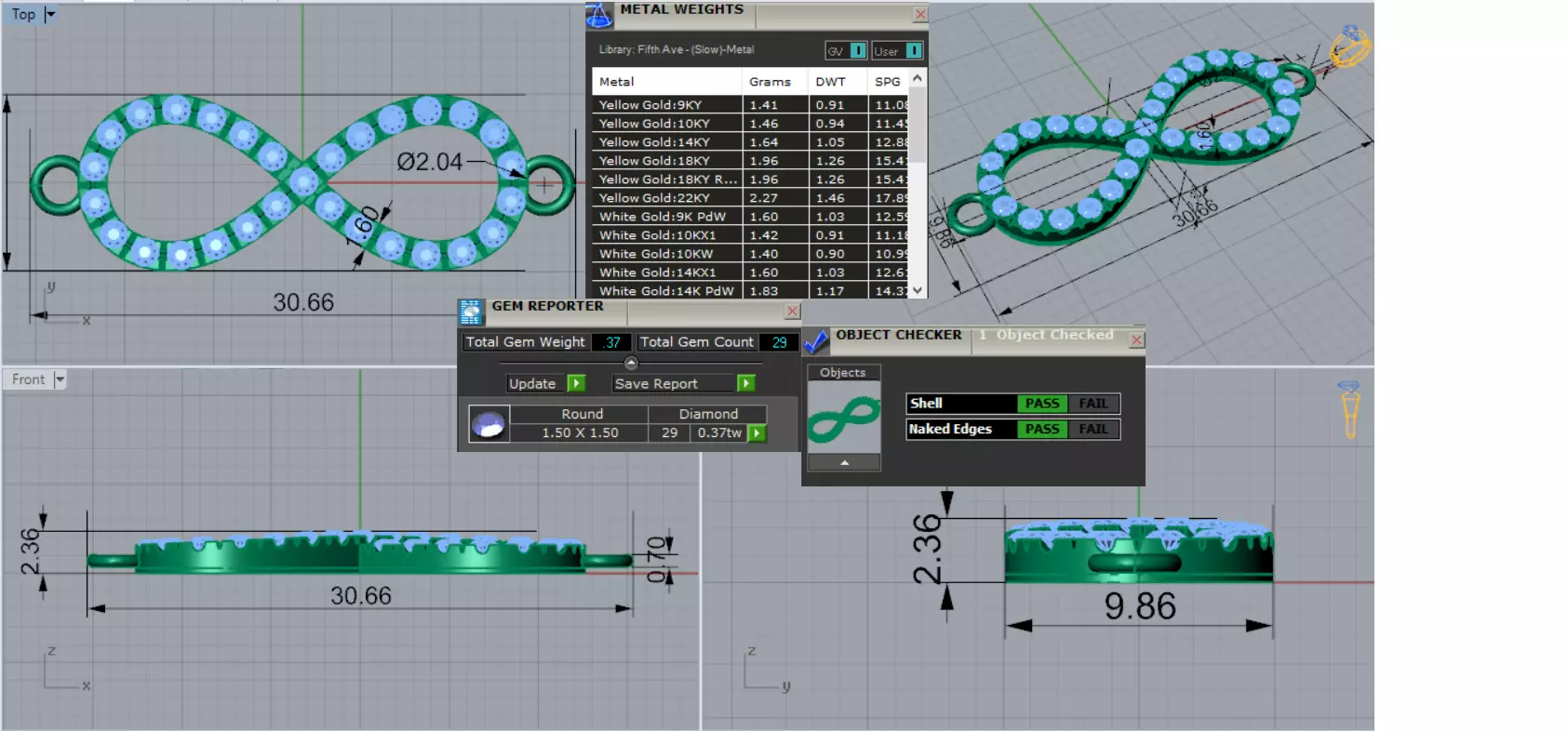Select the Yellow Gold:18KY R... row
The width and height of the screenshot is (1568, 731).
click(750, 179)
